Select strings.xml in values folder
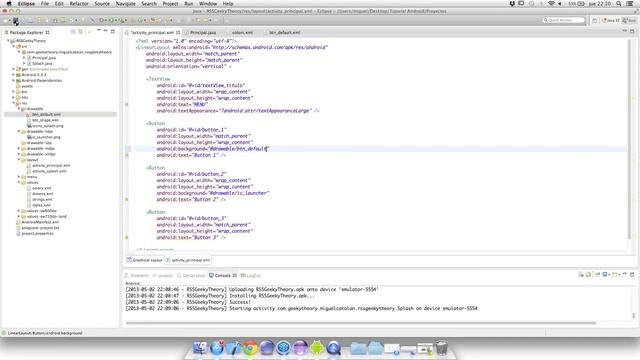The height and width of the screenshot is (360, 640). click(x=42, y=200)
